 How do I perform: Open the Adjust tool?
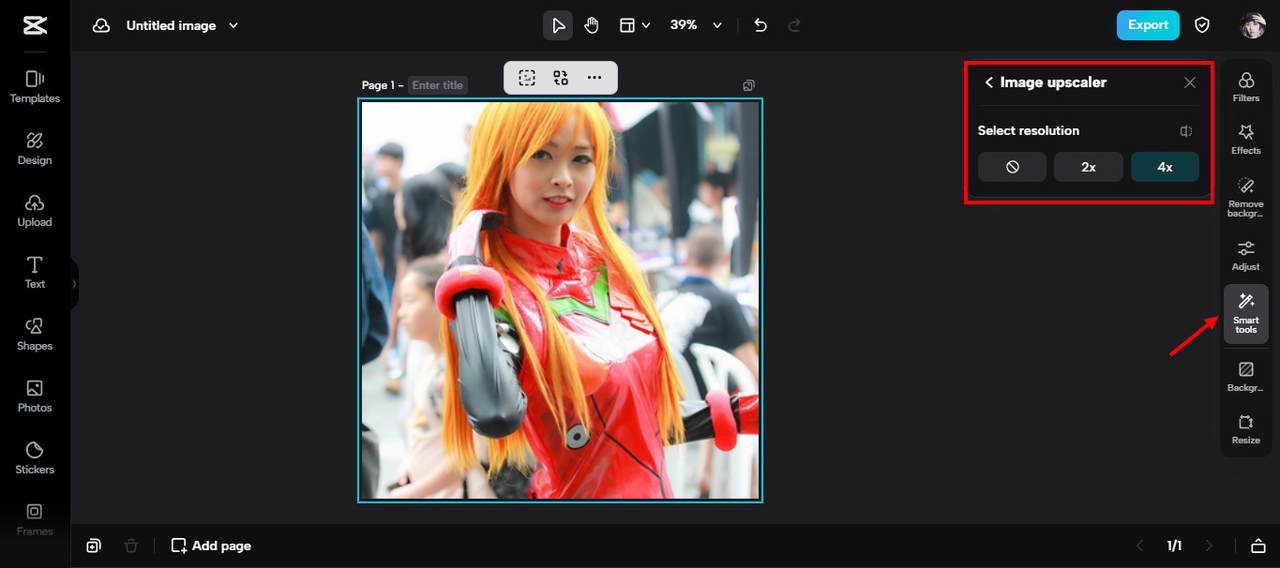(1246, 256)
